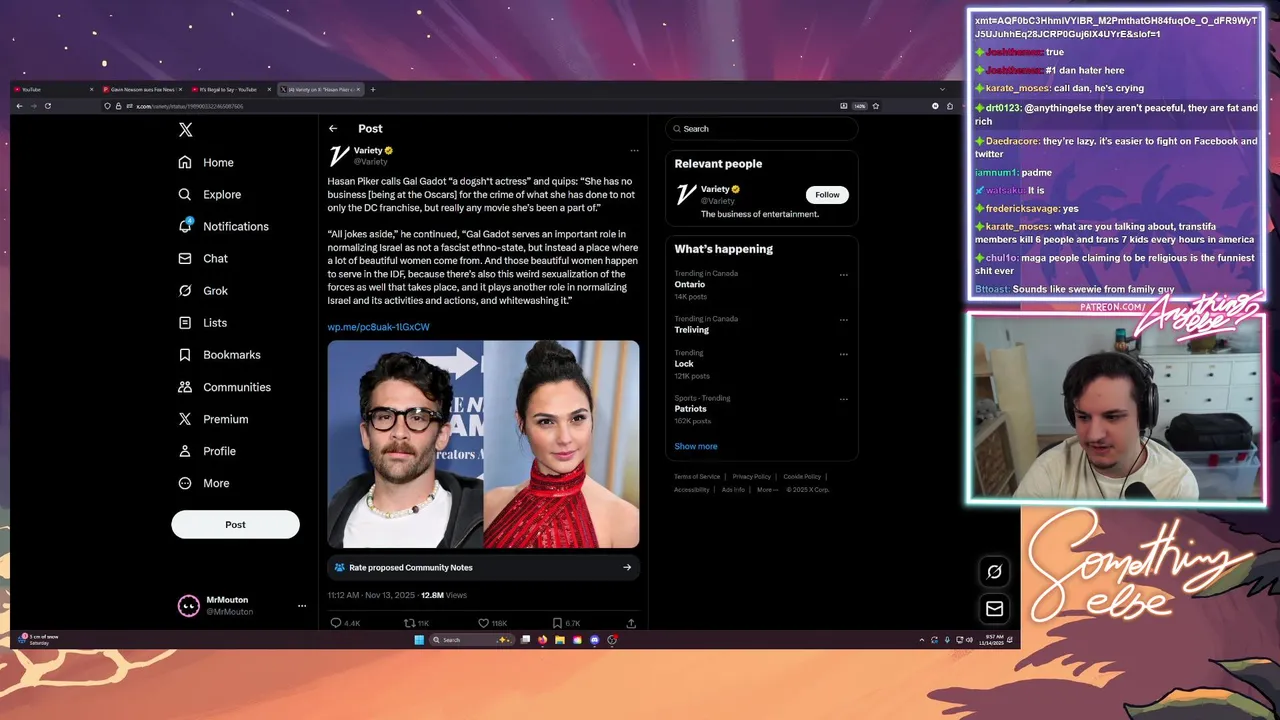Open the Variety post's three-dot menu
The width and height of the screenshot is (1280, 720).
(634, 151)
